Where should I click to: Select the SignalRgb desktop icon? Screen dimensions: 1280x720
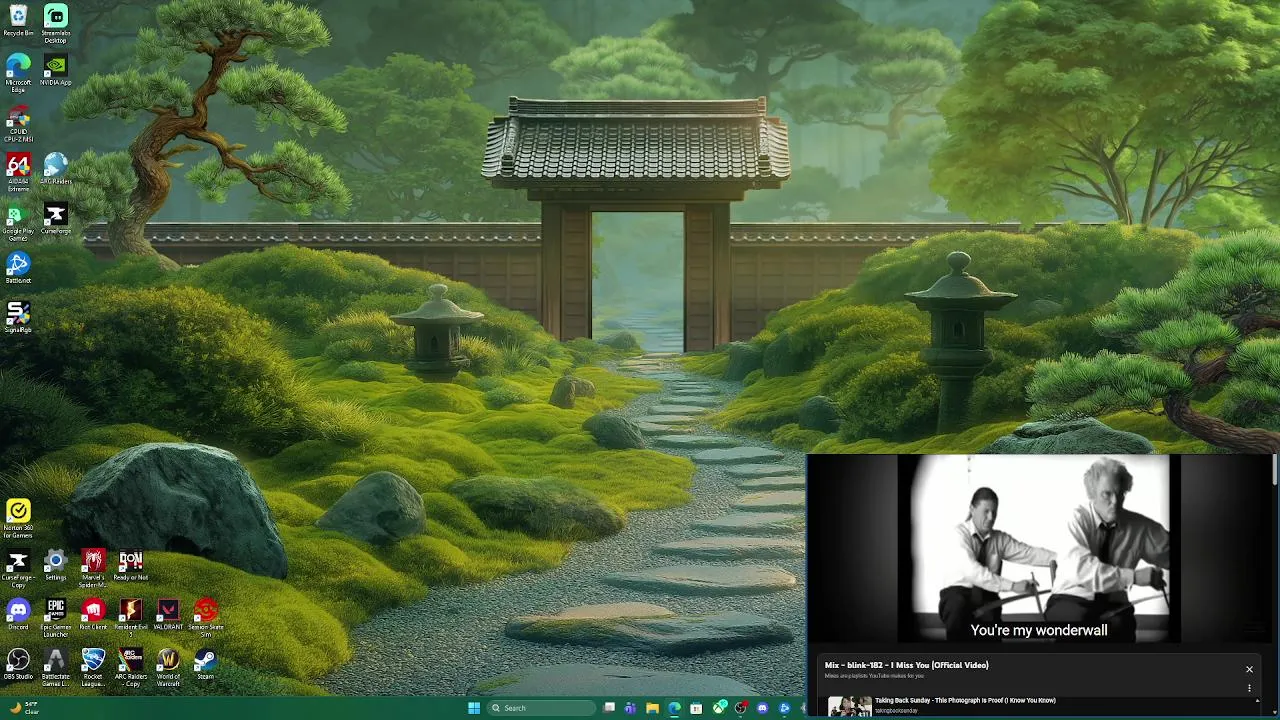pyautogui.click(x=18, y=318)
